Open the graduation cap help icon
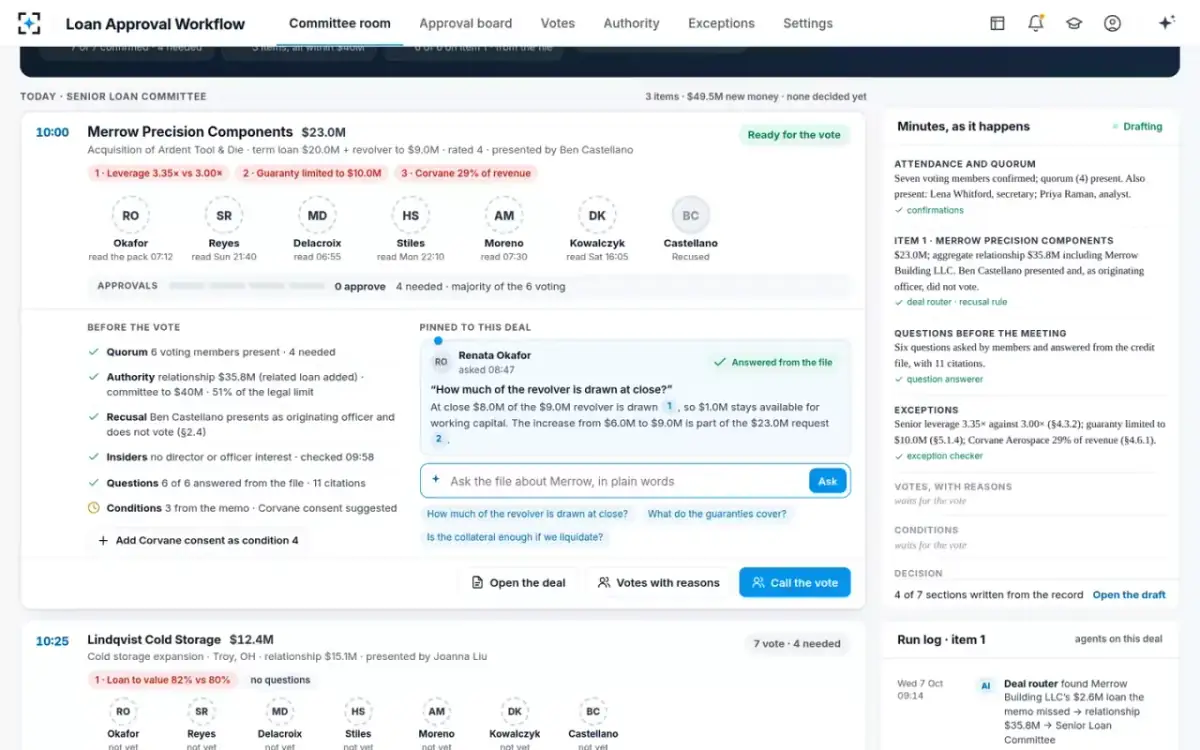Screen dimensions: 1200x750 pyautogui.click(x=1074, y=23)
